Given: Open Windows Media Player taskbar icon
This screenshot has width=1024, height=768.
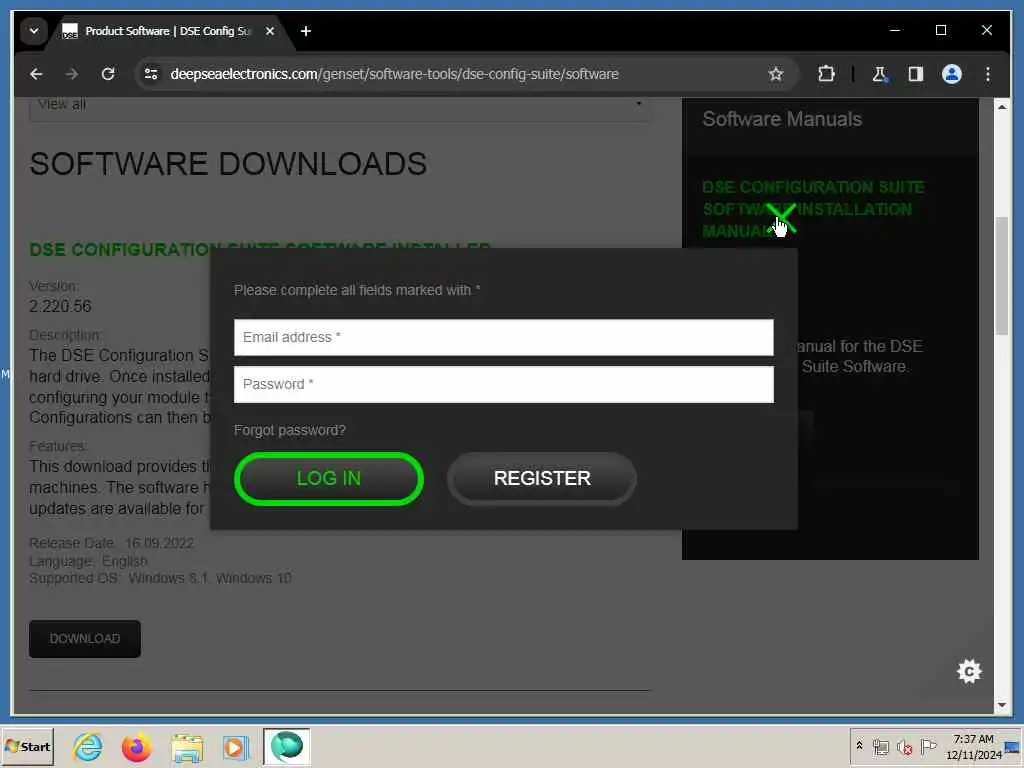Looking at the screenshot, I should point(236,746).
